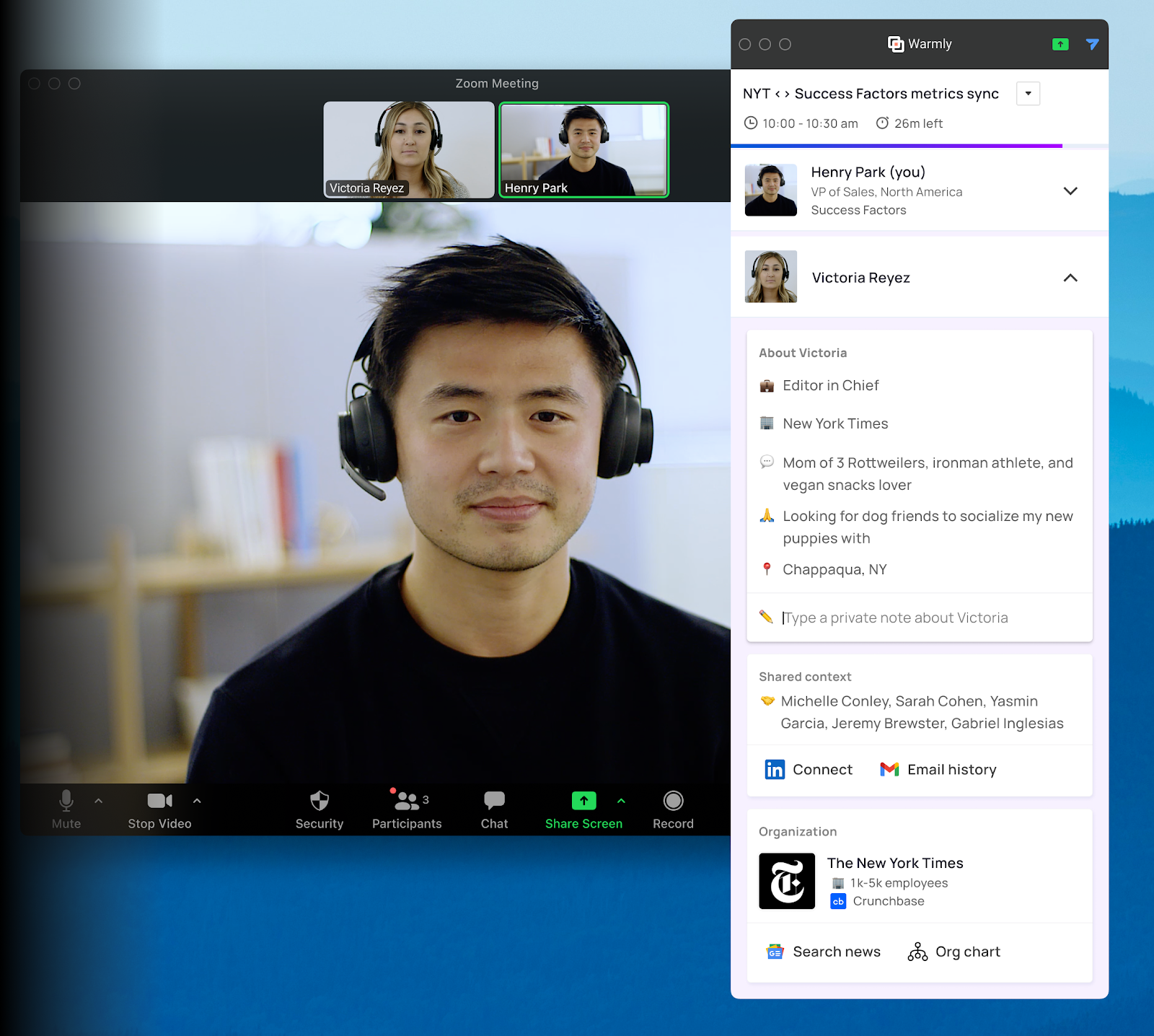Click the Crunchbase cb icon
The width and height of the screenshot is (1154, 1036).
coord(838,901)
